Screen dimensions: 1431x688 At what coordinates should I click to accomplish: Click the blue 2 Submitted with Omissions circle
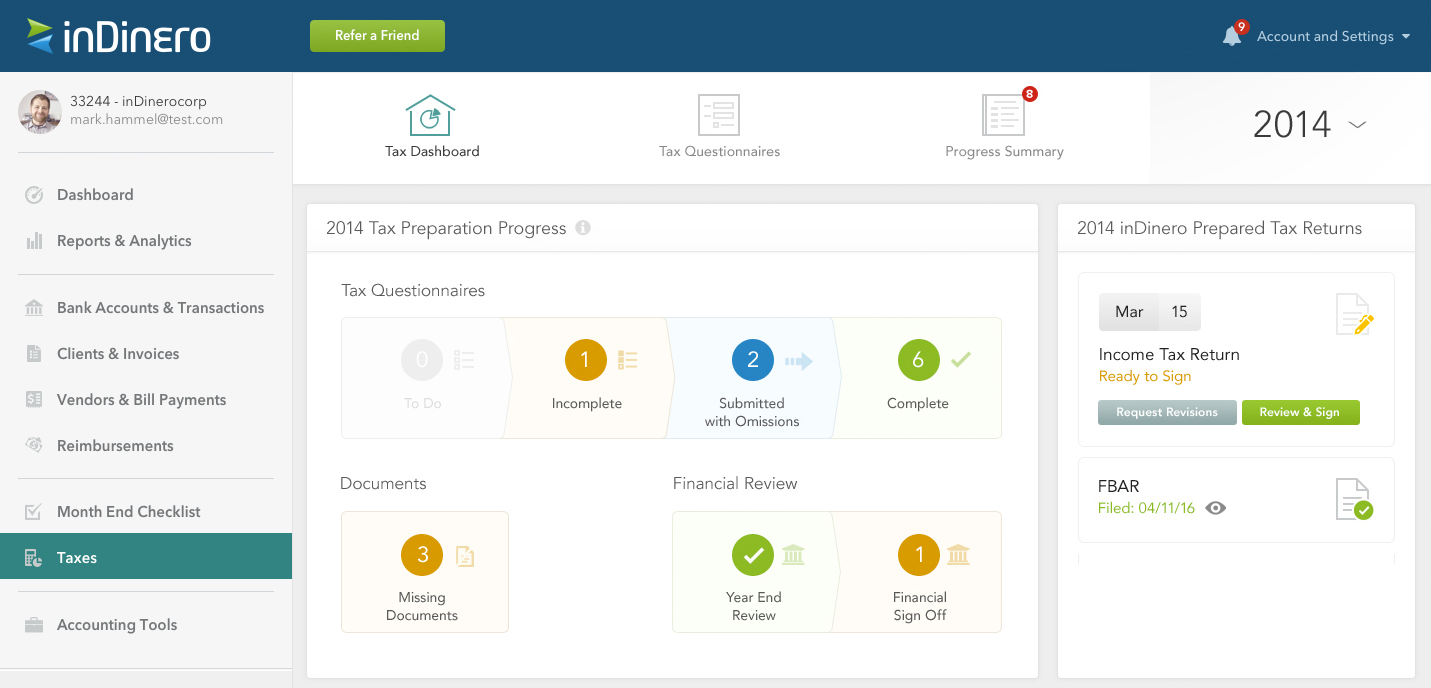(x=753, y=361)
